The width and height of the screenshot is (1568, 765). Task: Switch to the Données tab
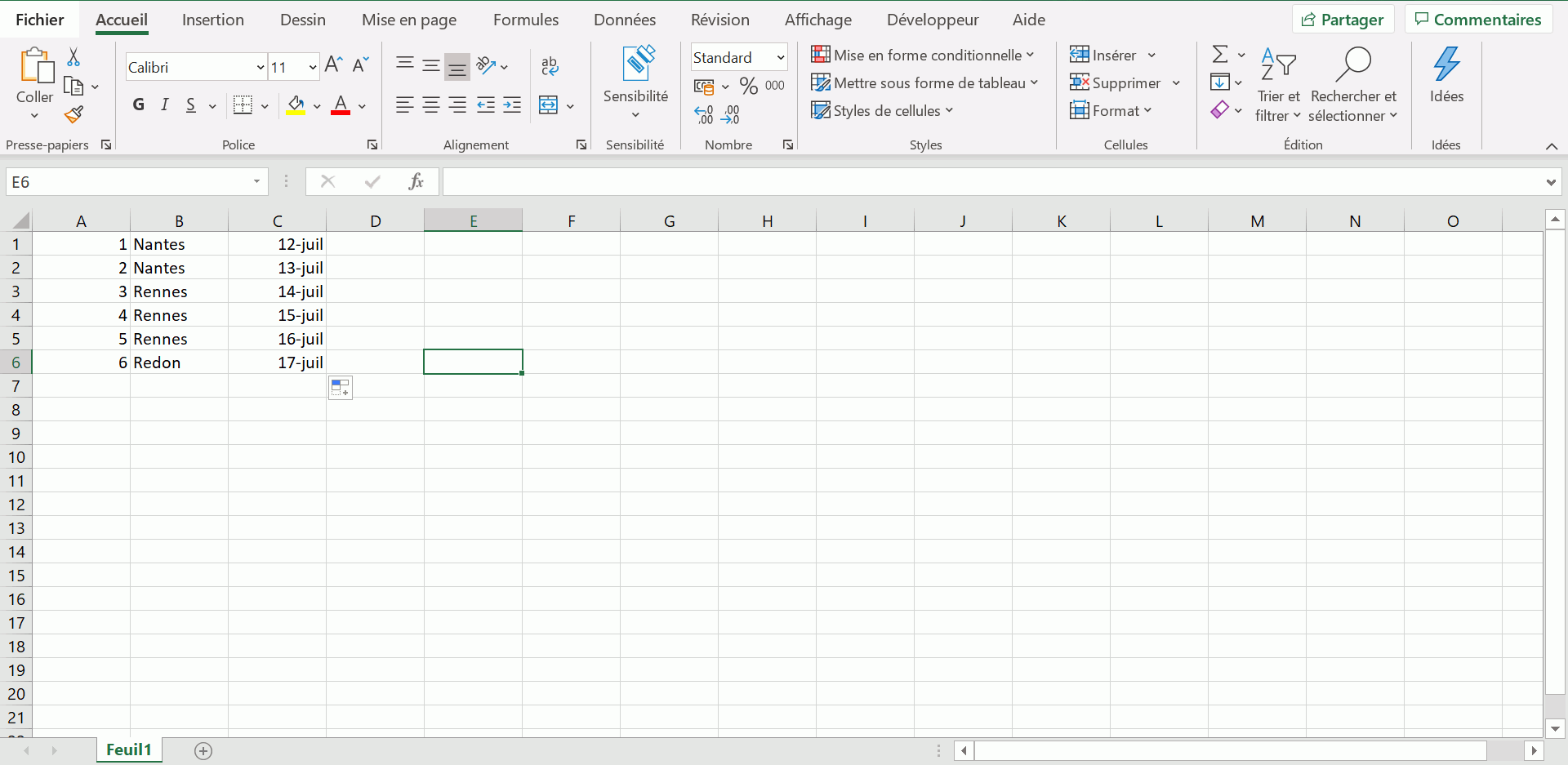click(x=624, y=20)
